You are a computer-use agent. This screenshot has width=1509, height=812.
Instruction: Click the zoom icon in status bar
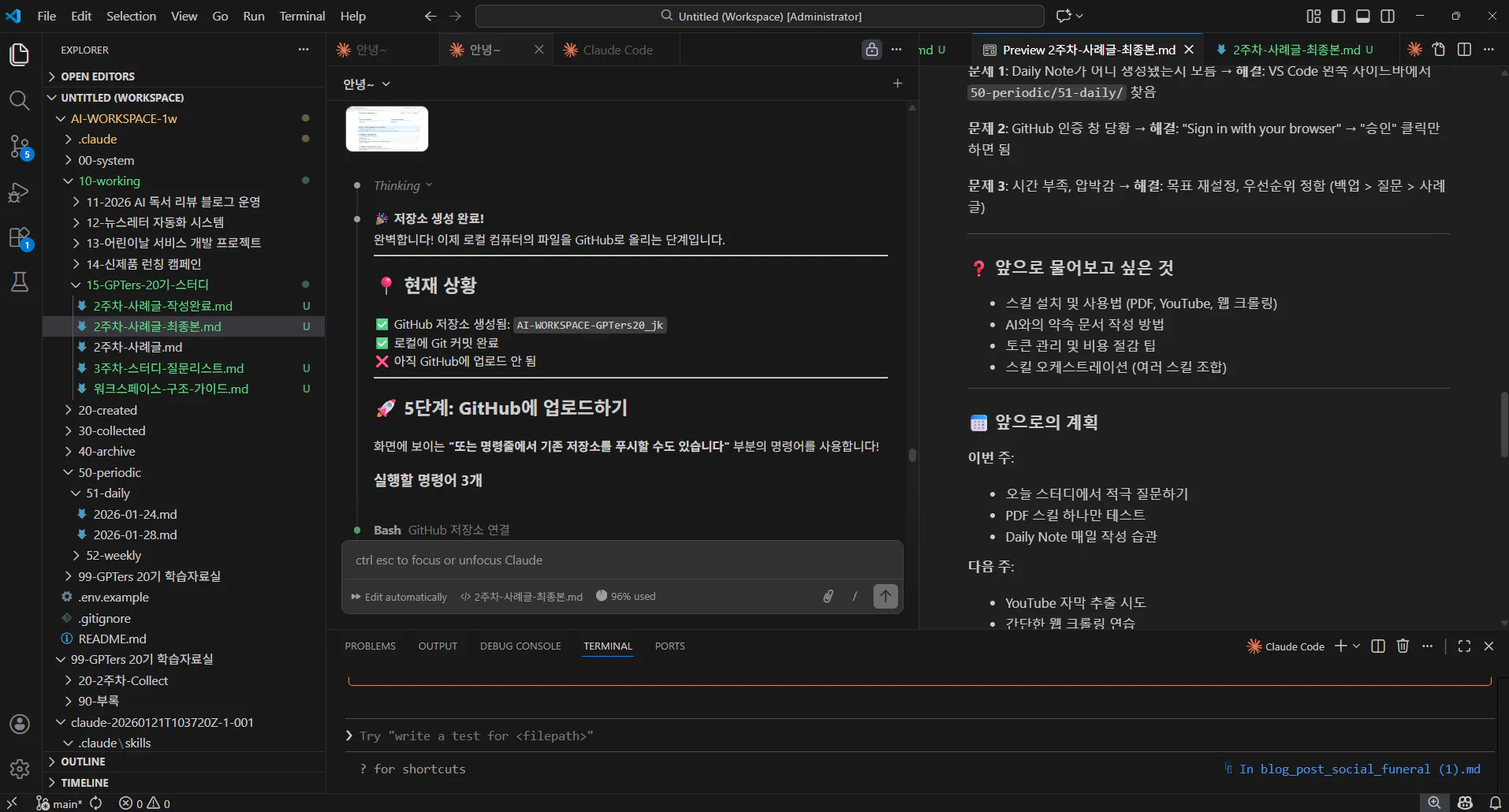coord(1434,803)
